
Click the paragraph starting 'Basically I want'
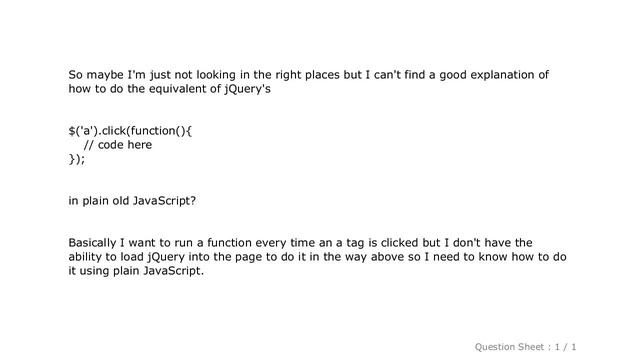tap(318, 257)
